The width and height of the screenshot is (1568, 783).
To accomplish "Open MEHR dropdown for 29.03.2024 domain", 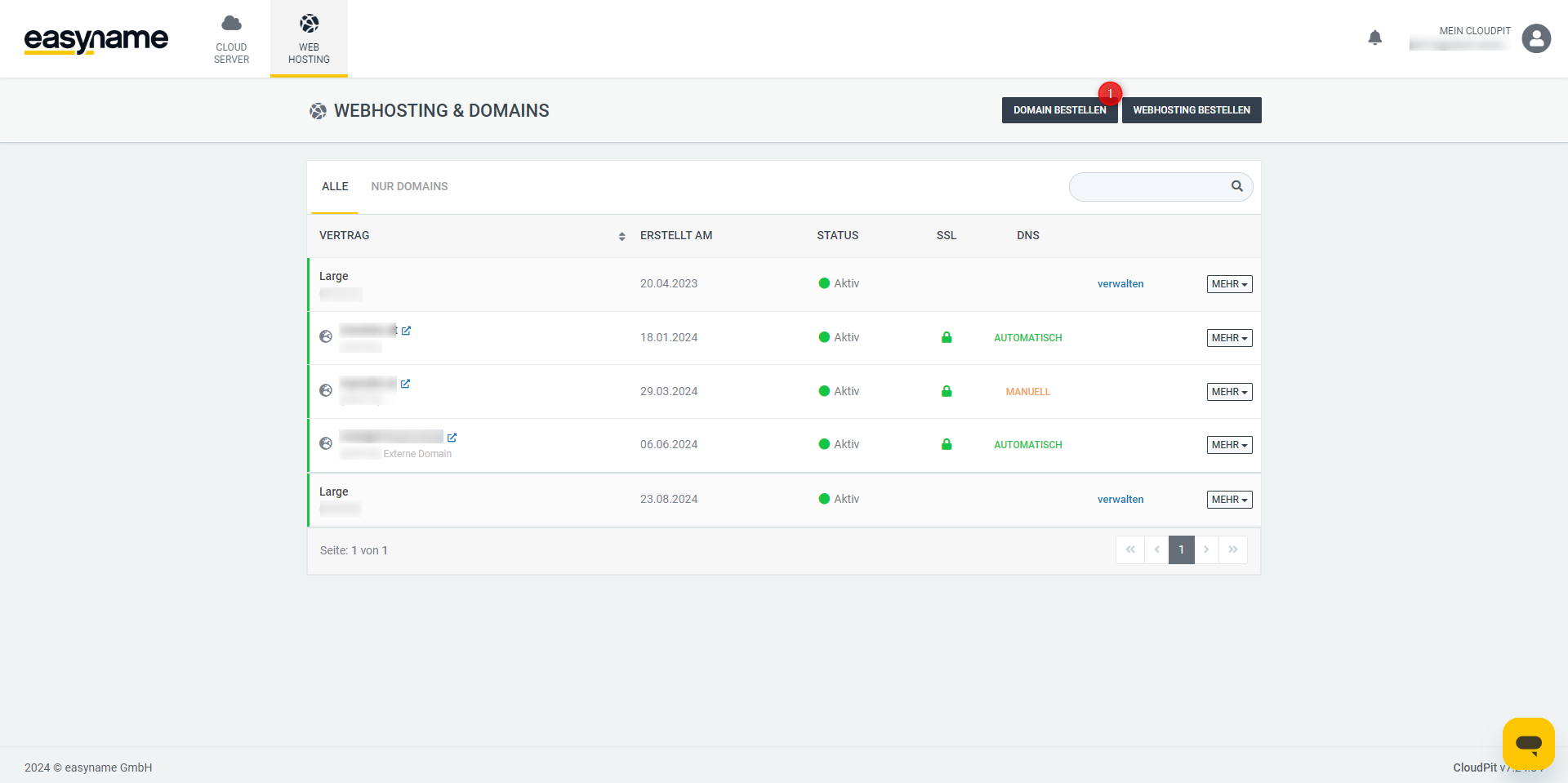I will pos(1229,392).
